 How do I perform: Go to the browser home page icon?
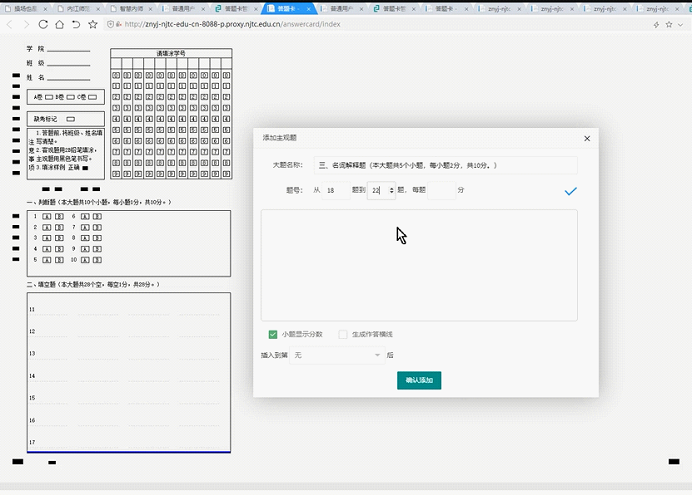coord(60,24)
